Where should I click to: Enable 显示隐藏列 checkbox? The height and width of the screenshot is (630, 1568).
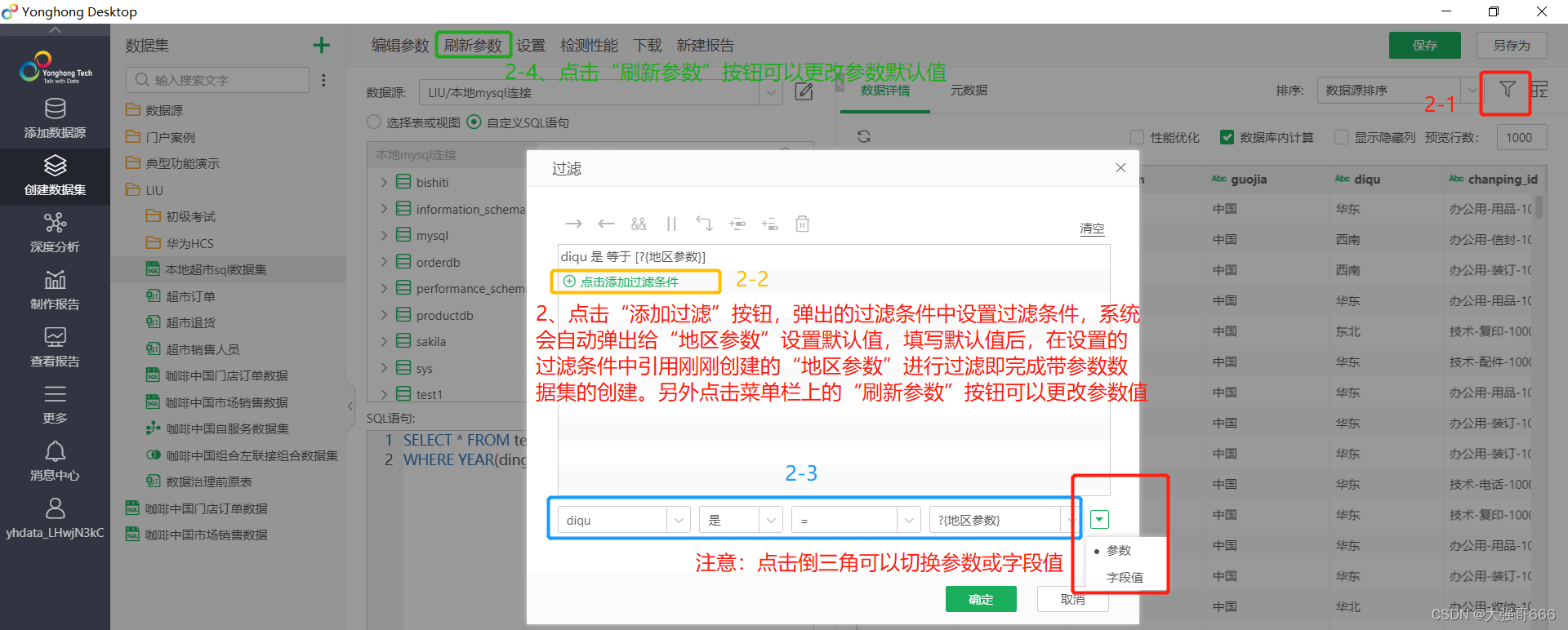(1341, 137)
